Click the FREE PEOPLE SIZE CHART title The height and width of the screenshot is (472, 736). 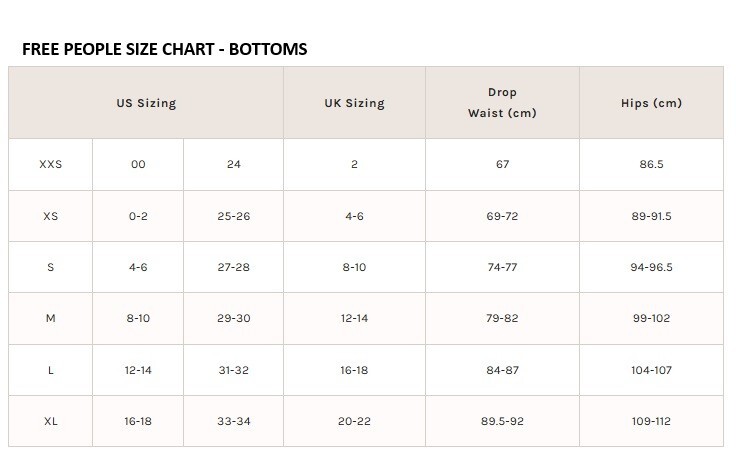[165, 49]
